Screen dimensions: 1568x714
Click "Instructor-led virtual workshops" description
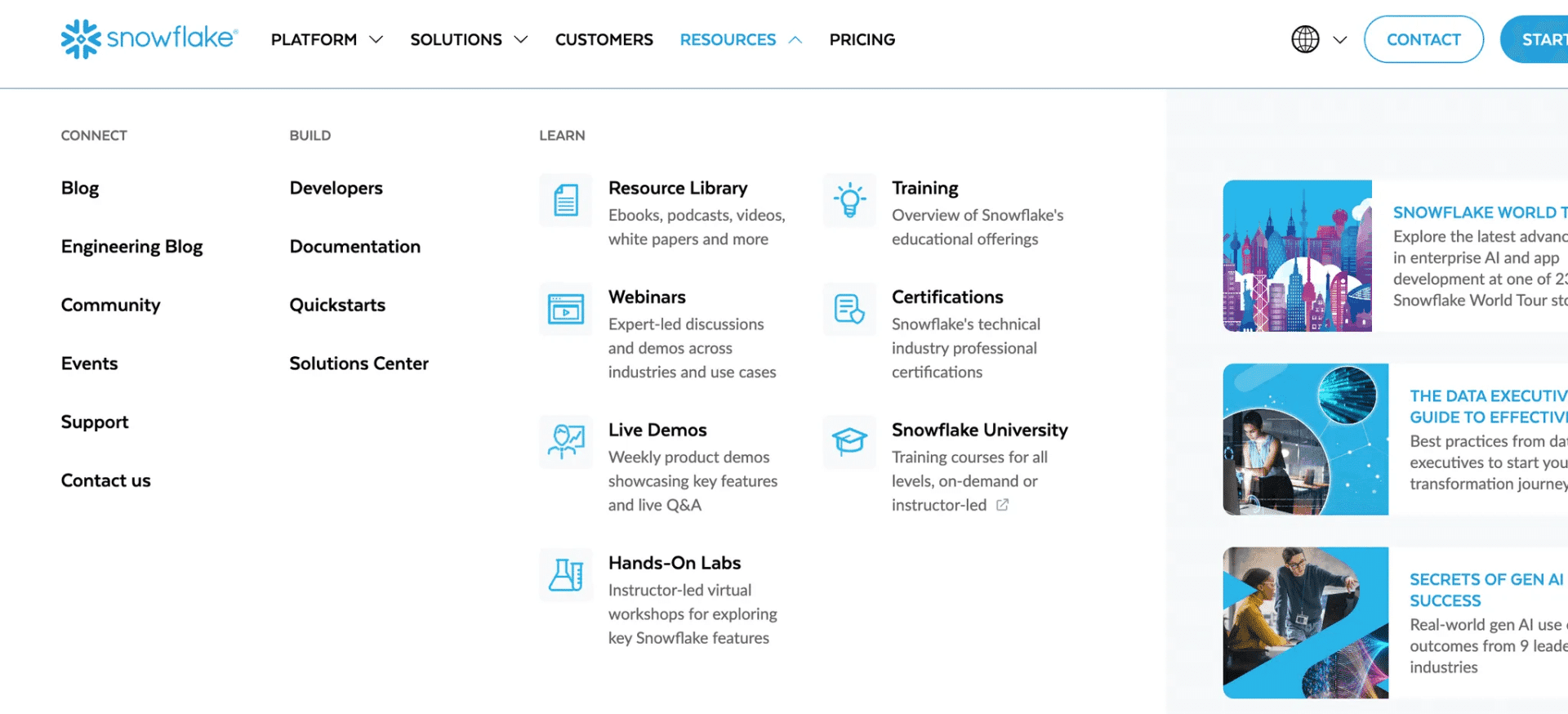693,614
